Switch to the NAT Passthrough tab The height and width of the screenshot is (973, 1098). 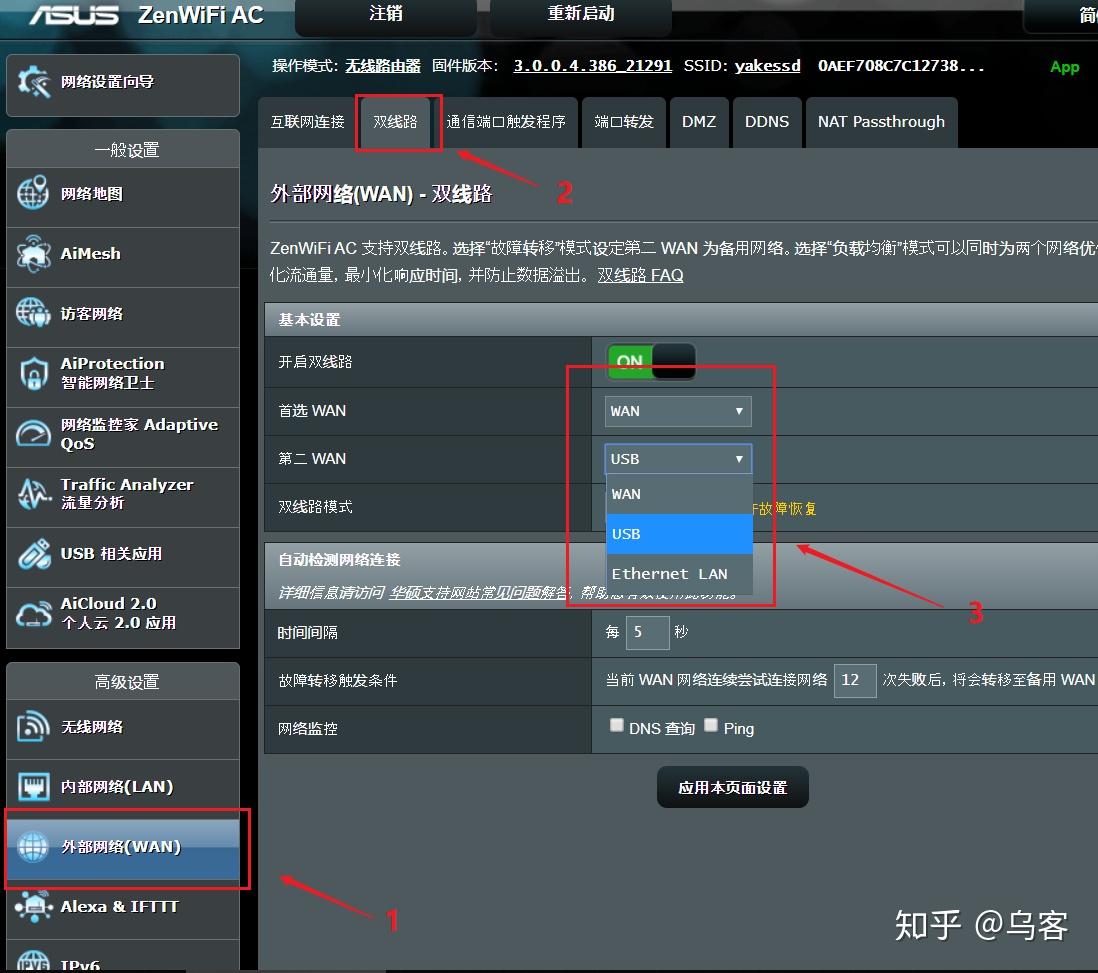[x=881, y=122]
